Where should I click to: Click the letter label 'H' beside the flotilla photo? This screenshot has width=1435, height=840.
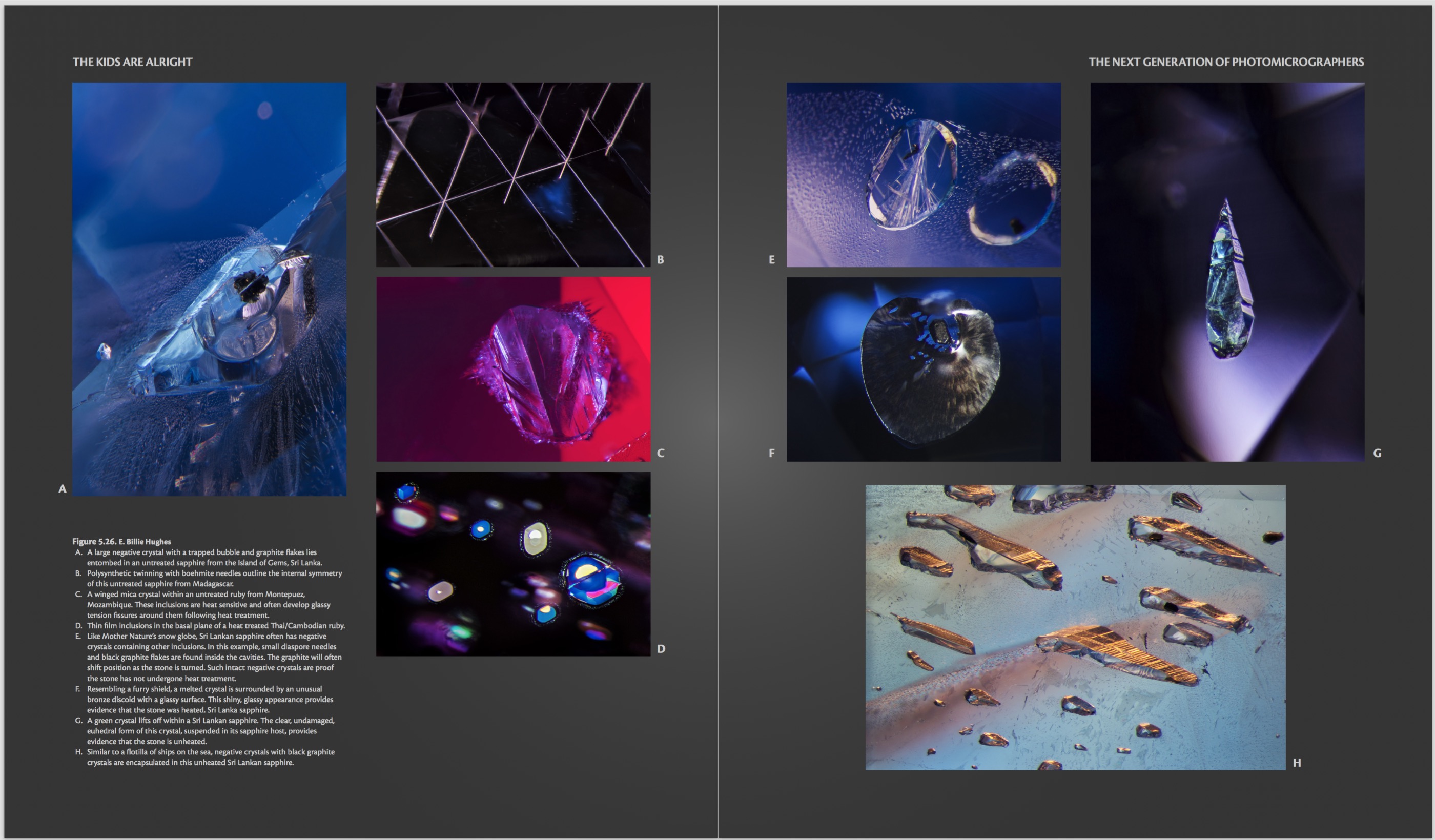pyautogui.click(x=1297, y=763)
